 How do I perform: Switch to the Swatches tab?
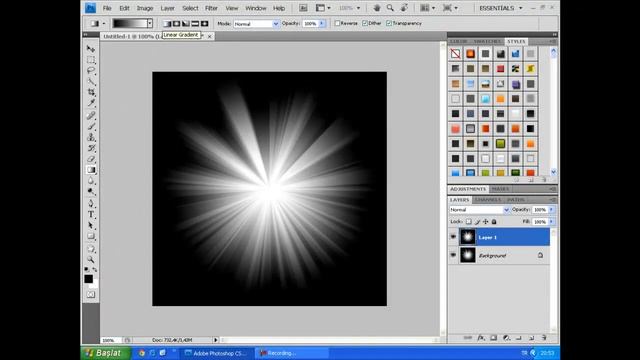[x=487, y=42]
